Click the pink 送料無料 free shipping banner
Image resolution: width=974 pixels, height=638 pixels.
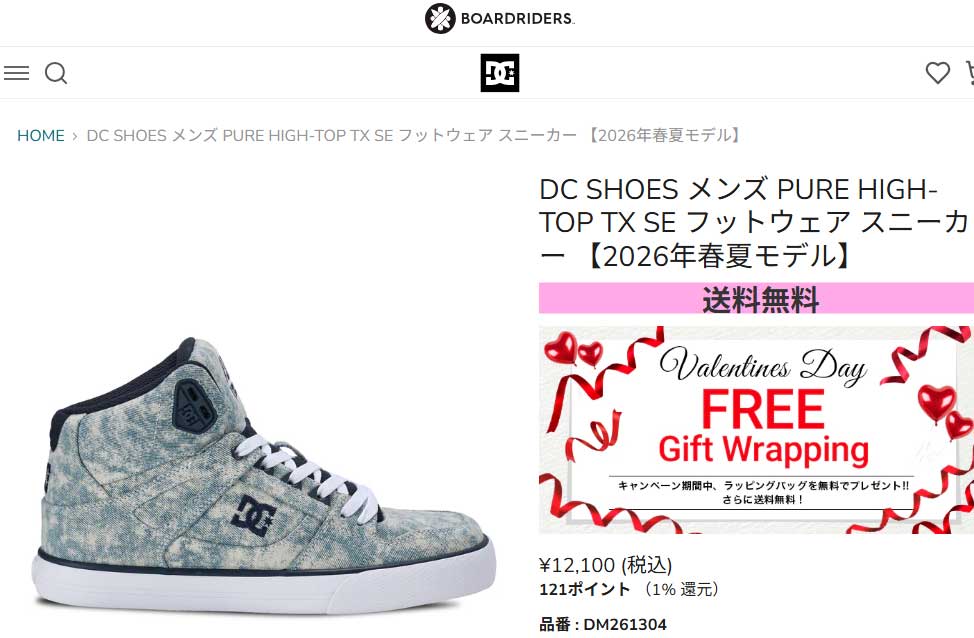tap(756, 298)
